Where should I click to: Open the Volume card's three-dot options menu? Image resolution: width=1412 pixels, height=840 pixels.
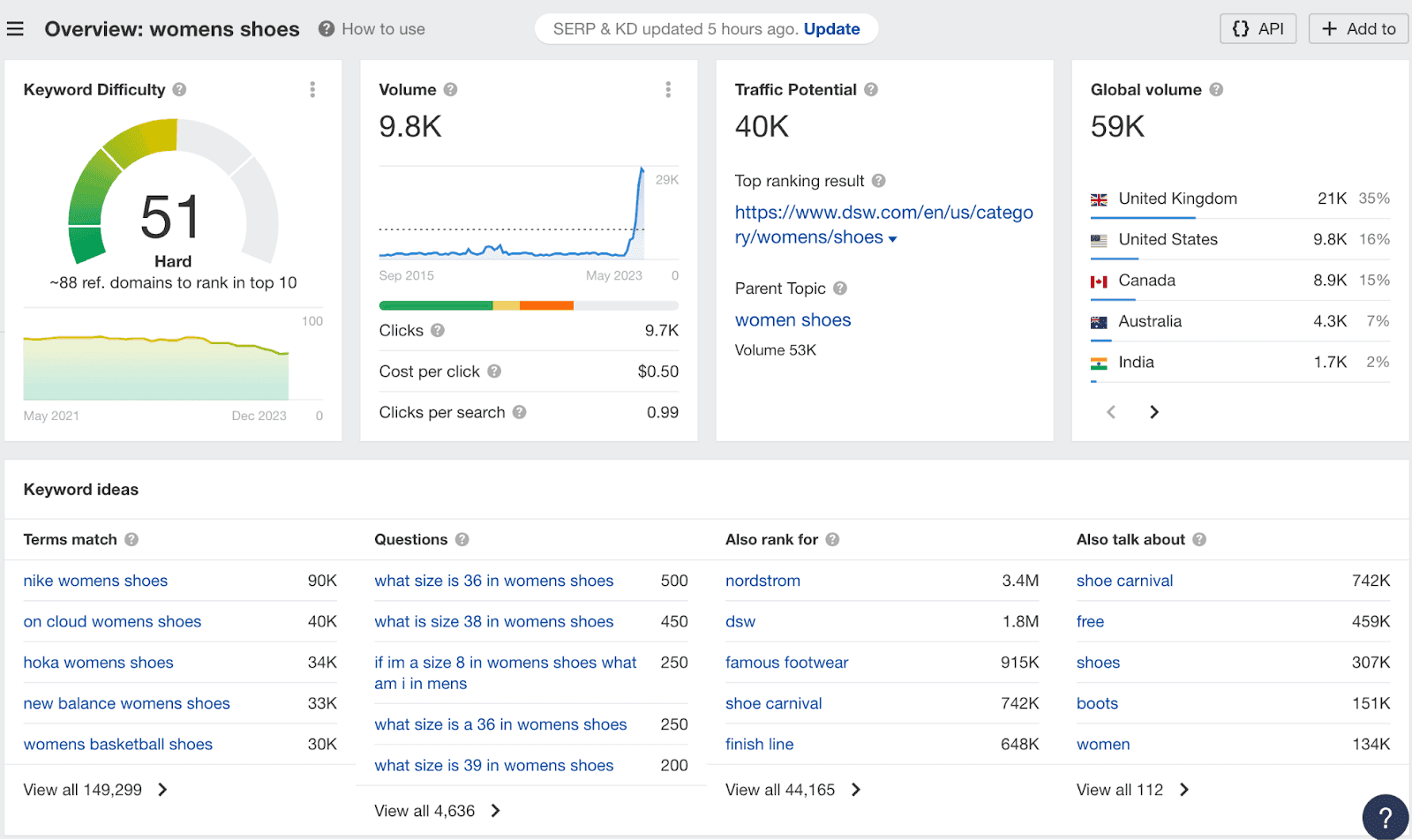coord(668,89)
